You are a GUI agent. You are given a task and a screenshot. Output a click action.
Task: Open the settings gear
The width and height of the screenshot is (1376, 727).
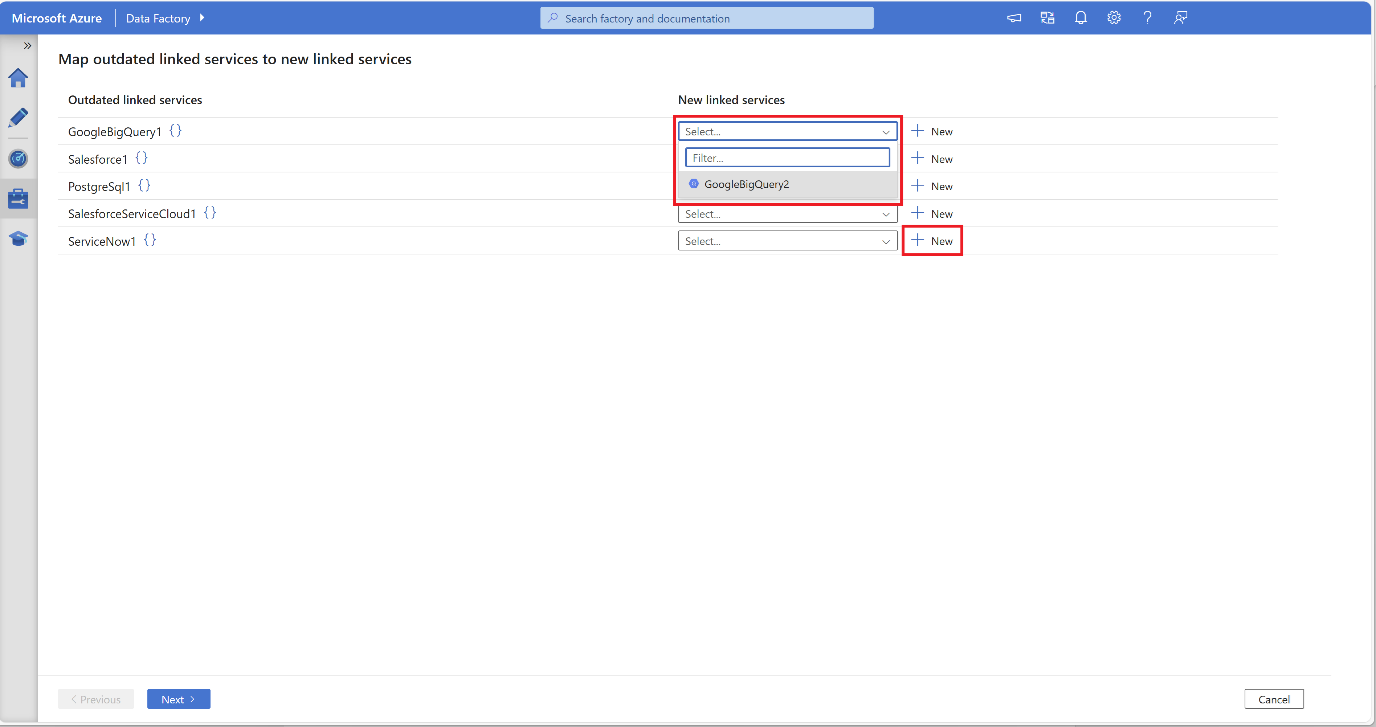(1114, 18)
